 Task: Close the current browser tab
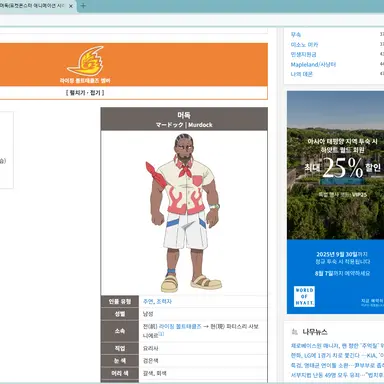pyautogui.click(x=71, y=6)
